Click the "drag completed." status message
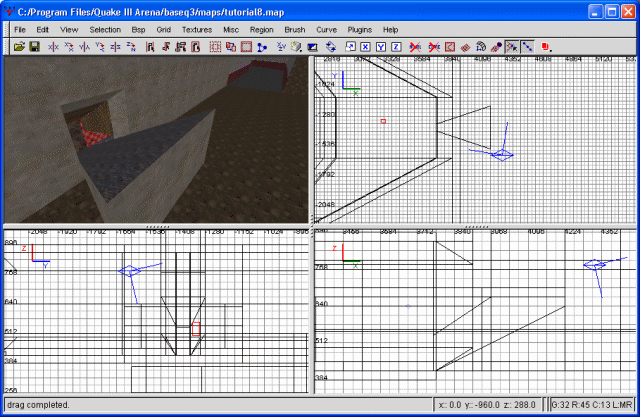The height and width of the screenshot is (417, 640). (38, 405)
